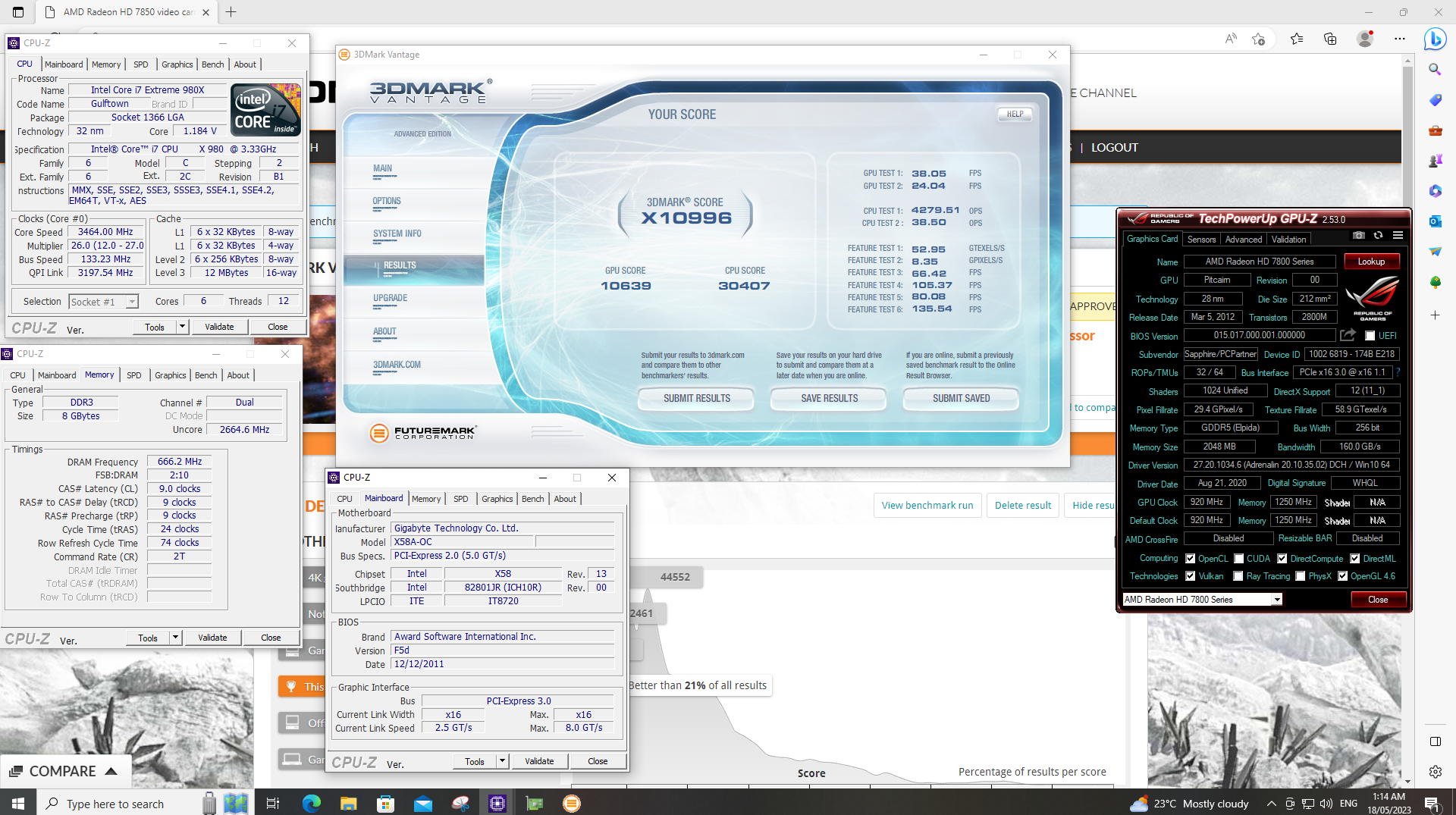Click SAVE RESULTS in 3DMark Vantage

click(x=829, y=398)
